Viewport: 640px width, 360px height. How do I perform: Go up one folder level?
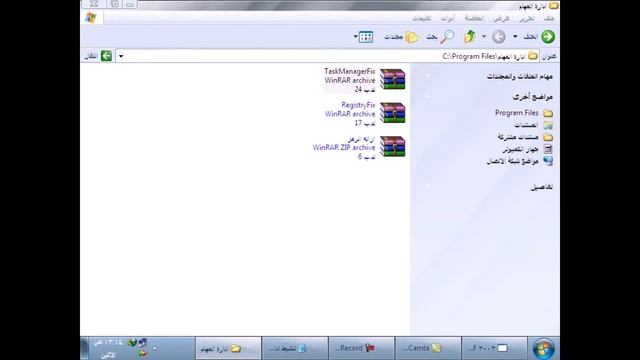(470, 37)
